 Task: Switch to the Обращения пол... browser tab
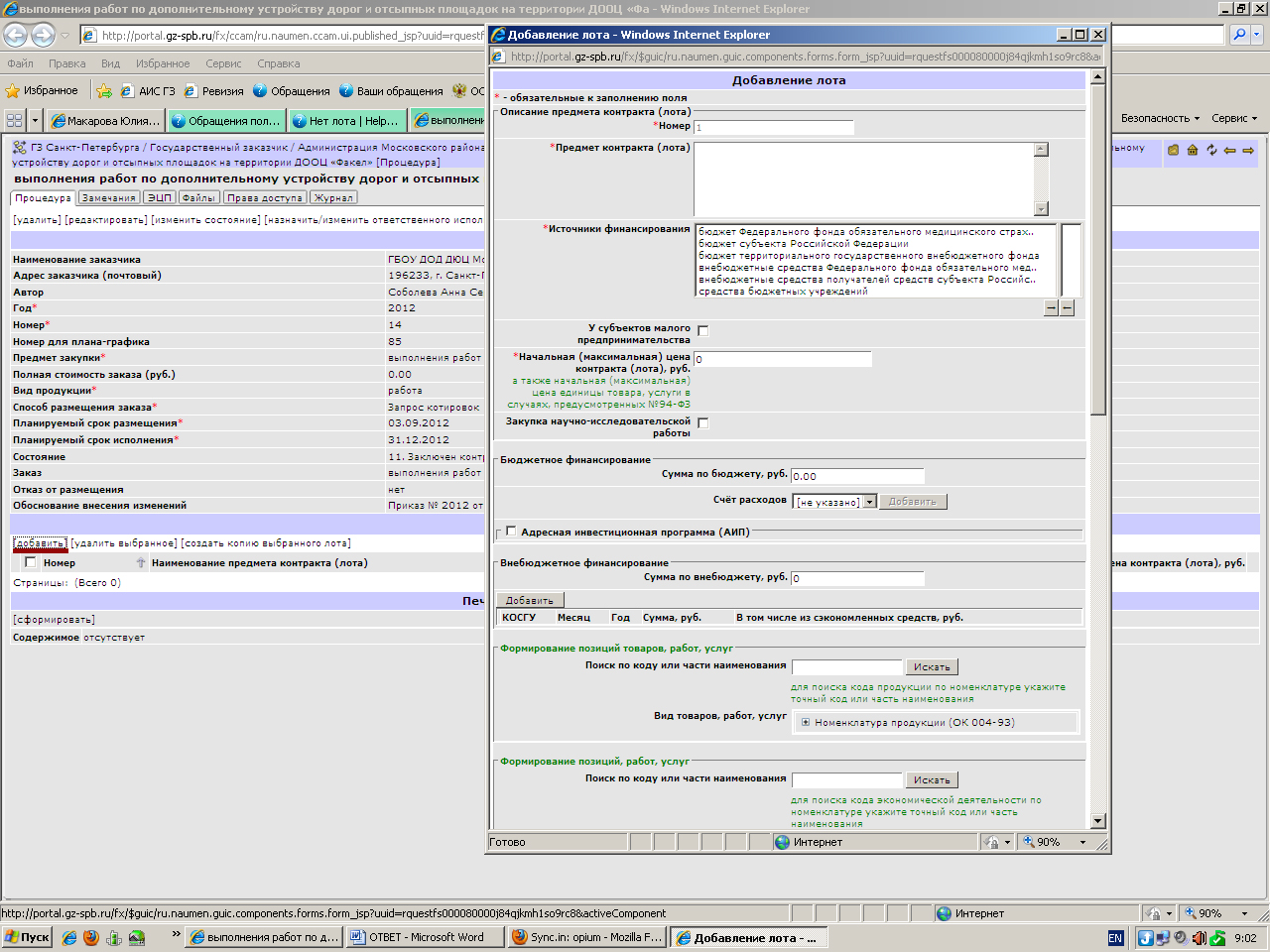(226, 121)
